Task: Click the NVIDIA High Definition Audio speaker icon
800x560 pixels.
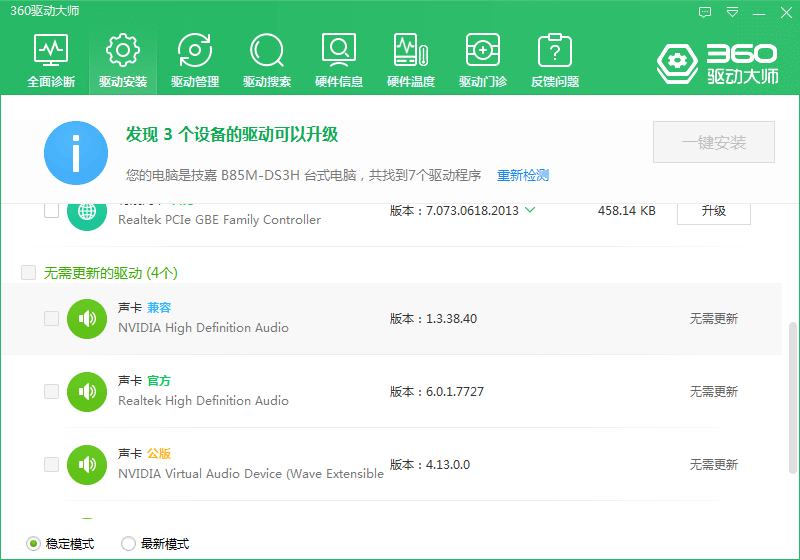Action: pyautogui.click(x=87, y=318)
